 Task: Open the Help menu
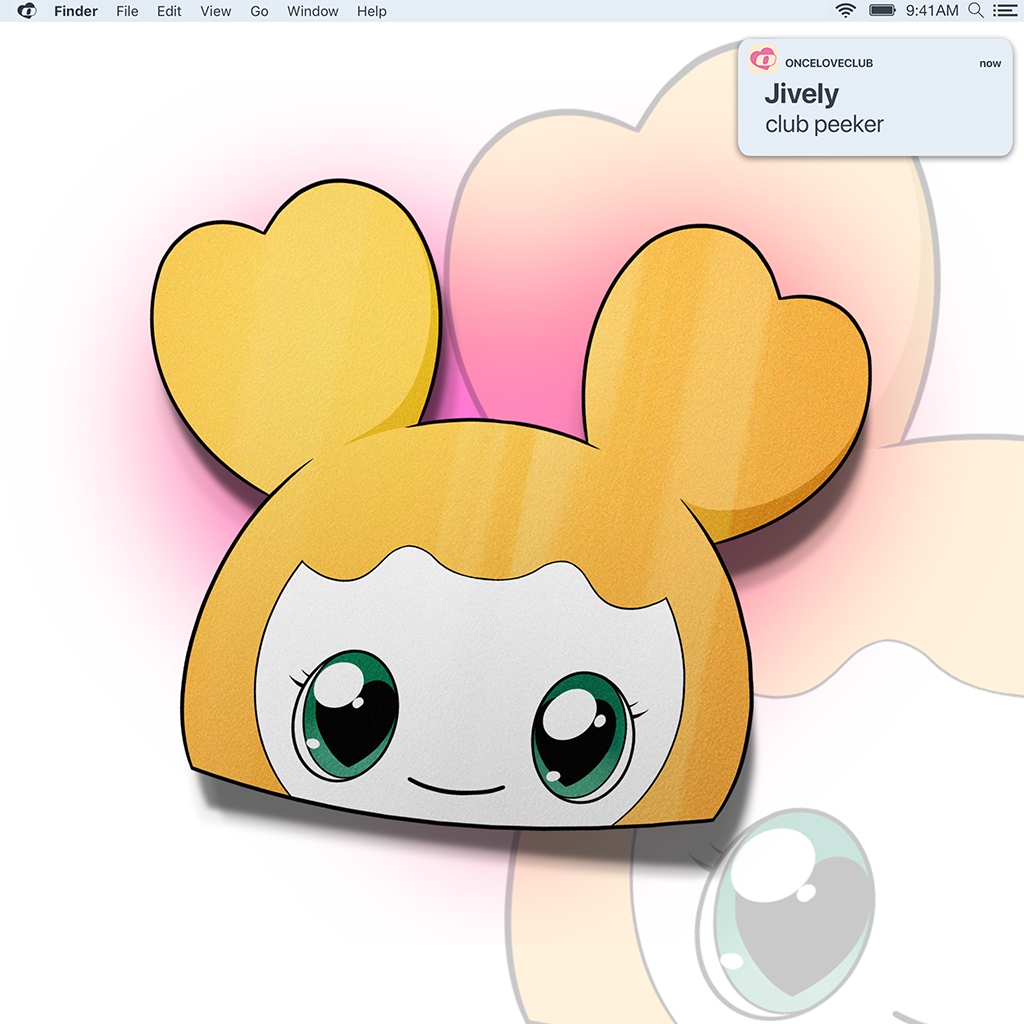(371, 11)
